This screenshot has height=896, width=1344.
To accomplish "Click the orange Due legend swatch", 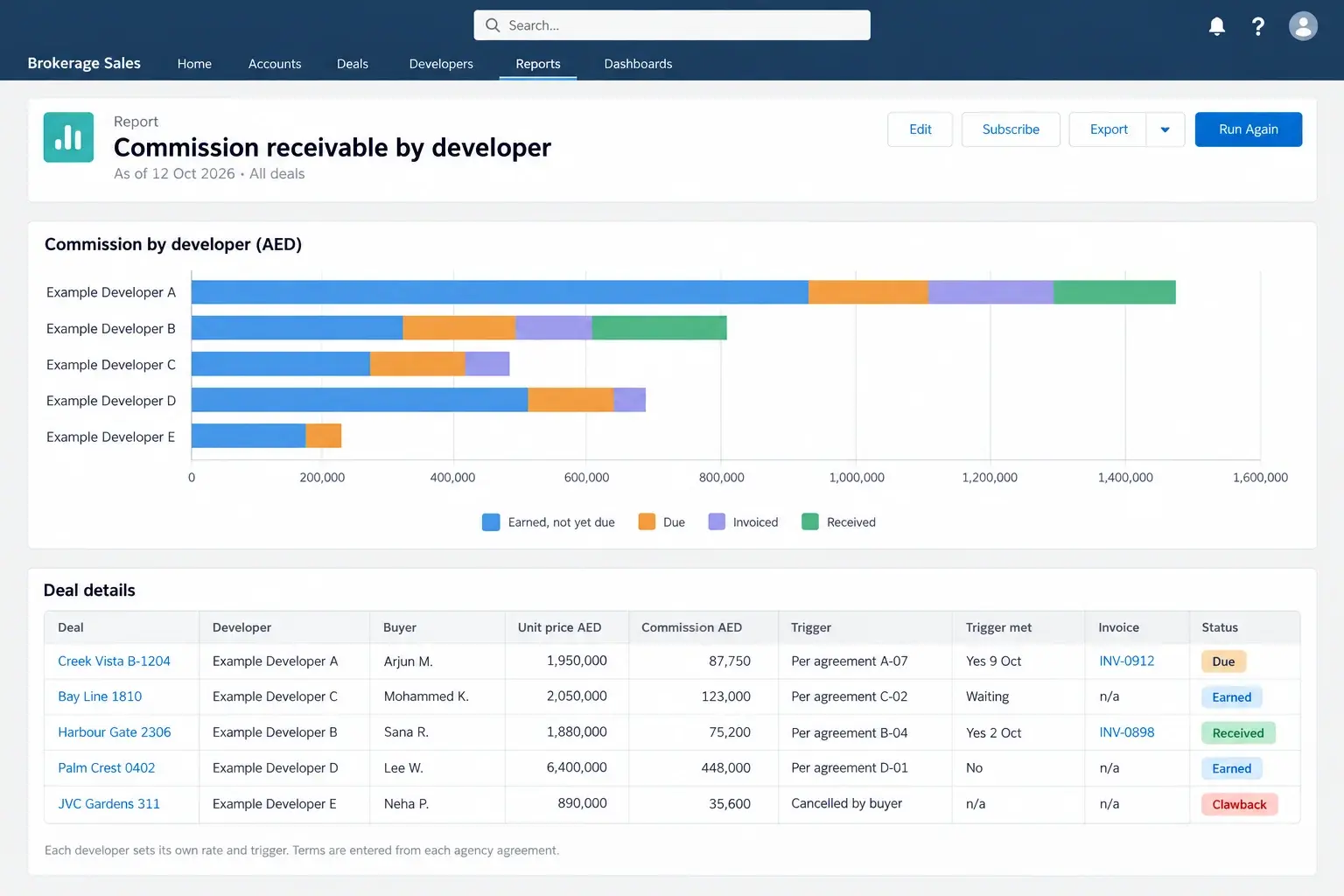I will [647, 522].
